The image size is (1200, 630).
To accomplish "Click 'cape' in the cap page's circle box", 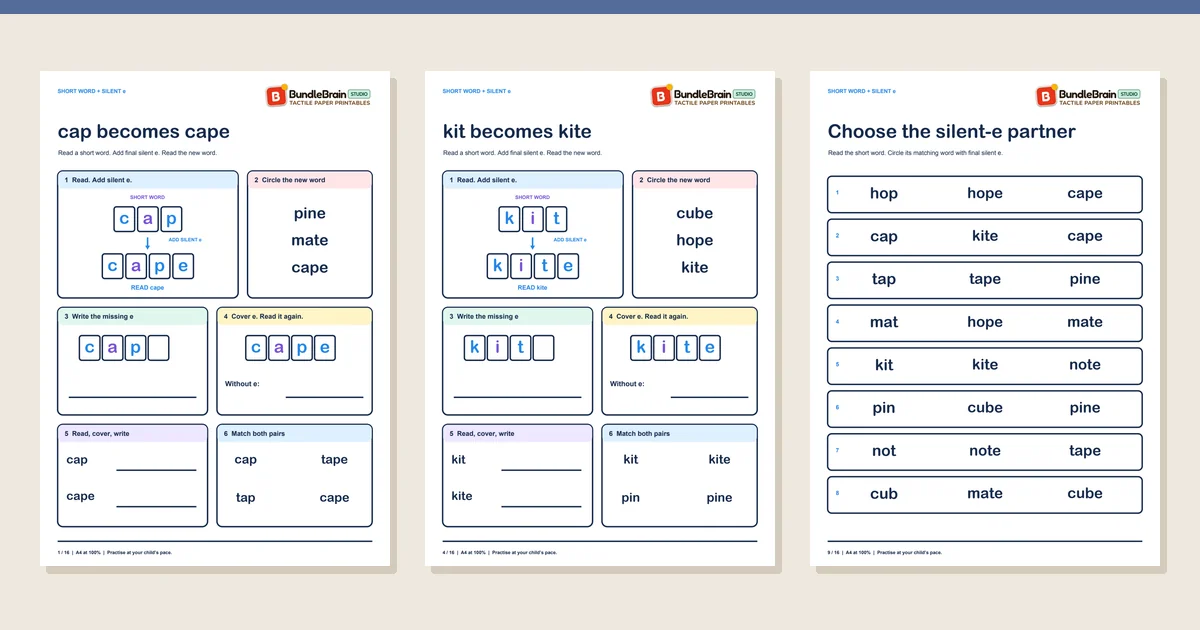I will pyautogui.click(x=310, y=268).
